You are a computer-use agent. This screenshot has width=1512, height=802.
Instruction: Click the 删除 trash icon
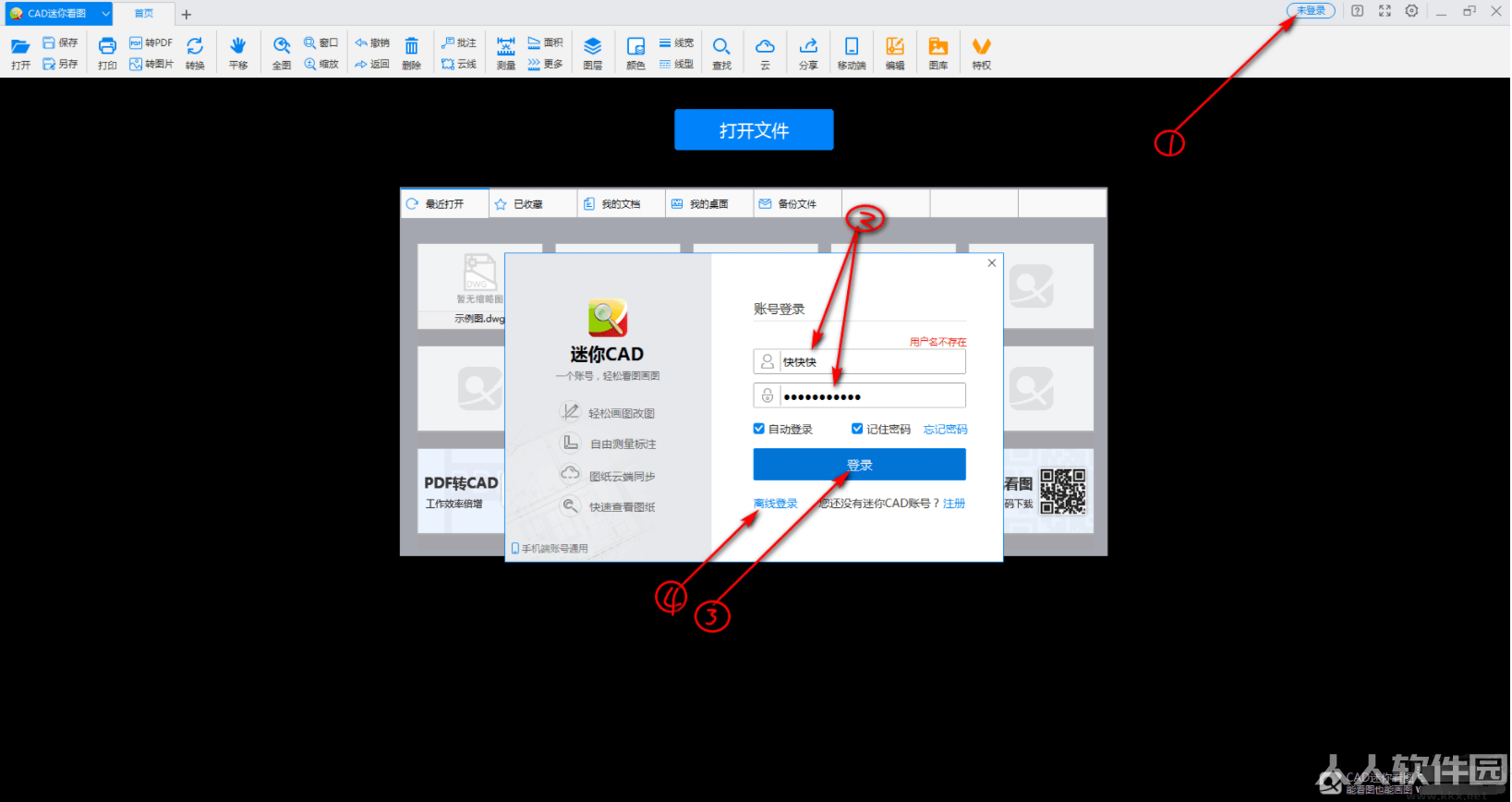click(x=412, y=46)
